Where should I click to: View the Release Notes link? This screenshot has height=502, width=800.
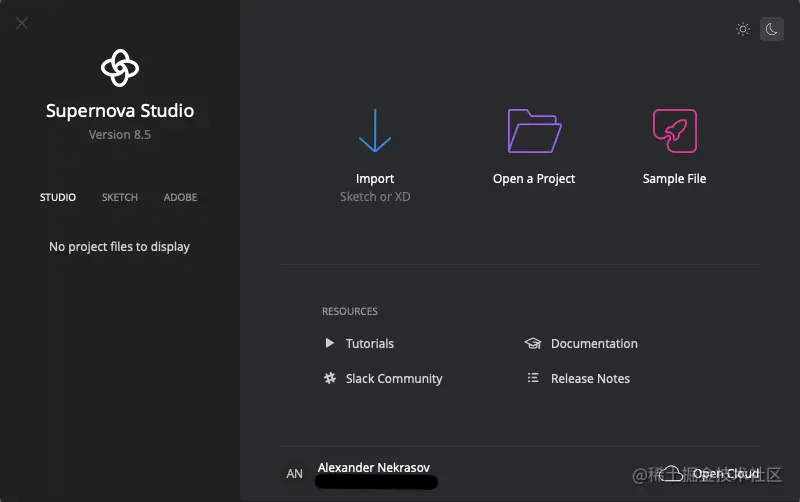click(590, 378)
